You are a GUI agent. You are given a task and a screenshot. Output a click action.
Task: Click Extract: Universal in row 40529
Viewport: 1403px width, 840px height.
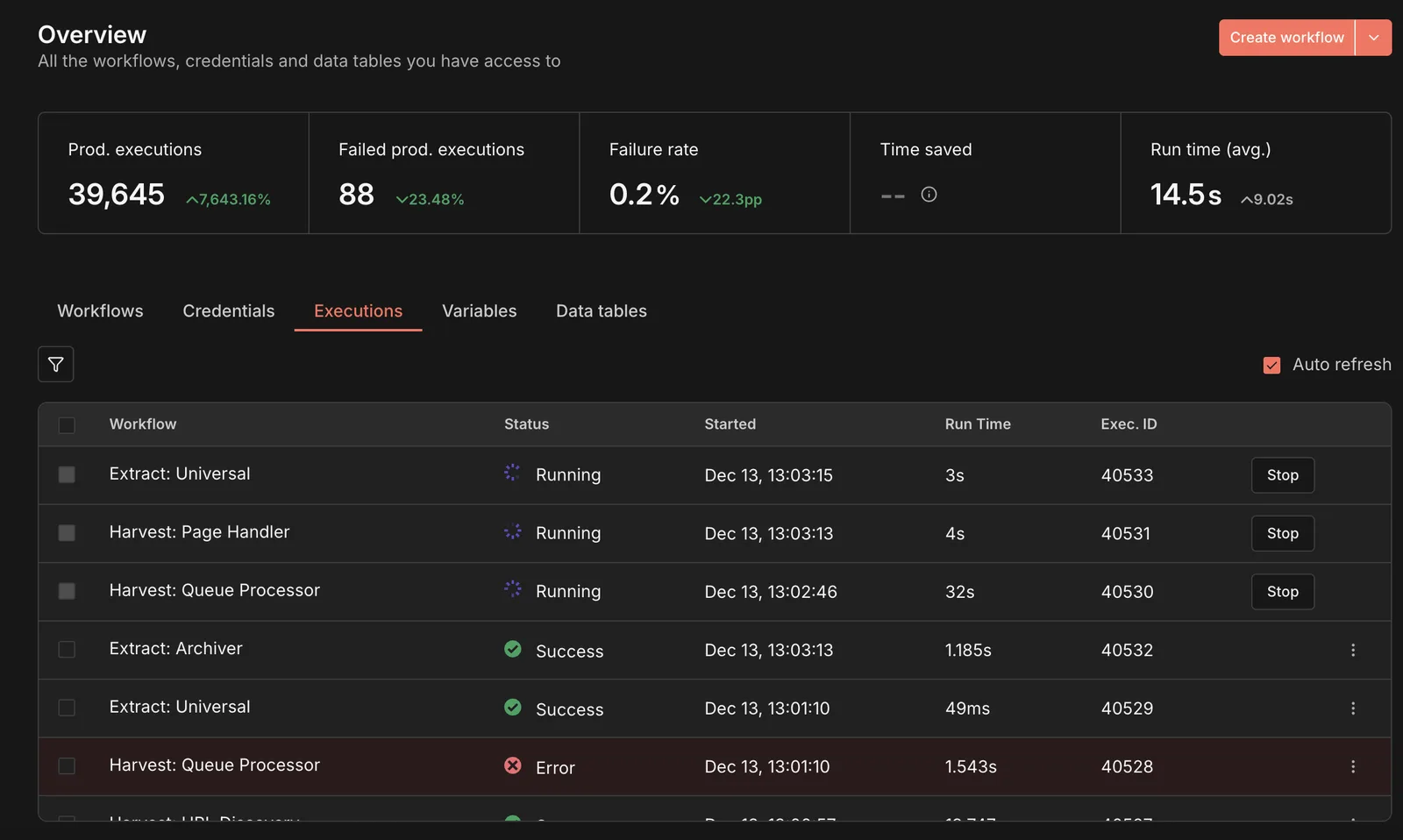tap(180, 707)
